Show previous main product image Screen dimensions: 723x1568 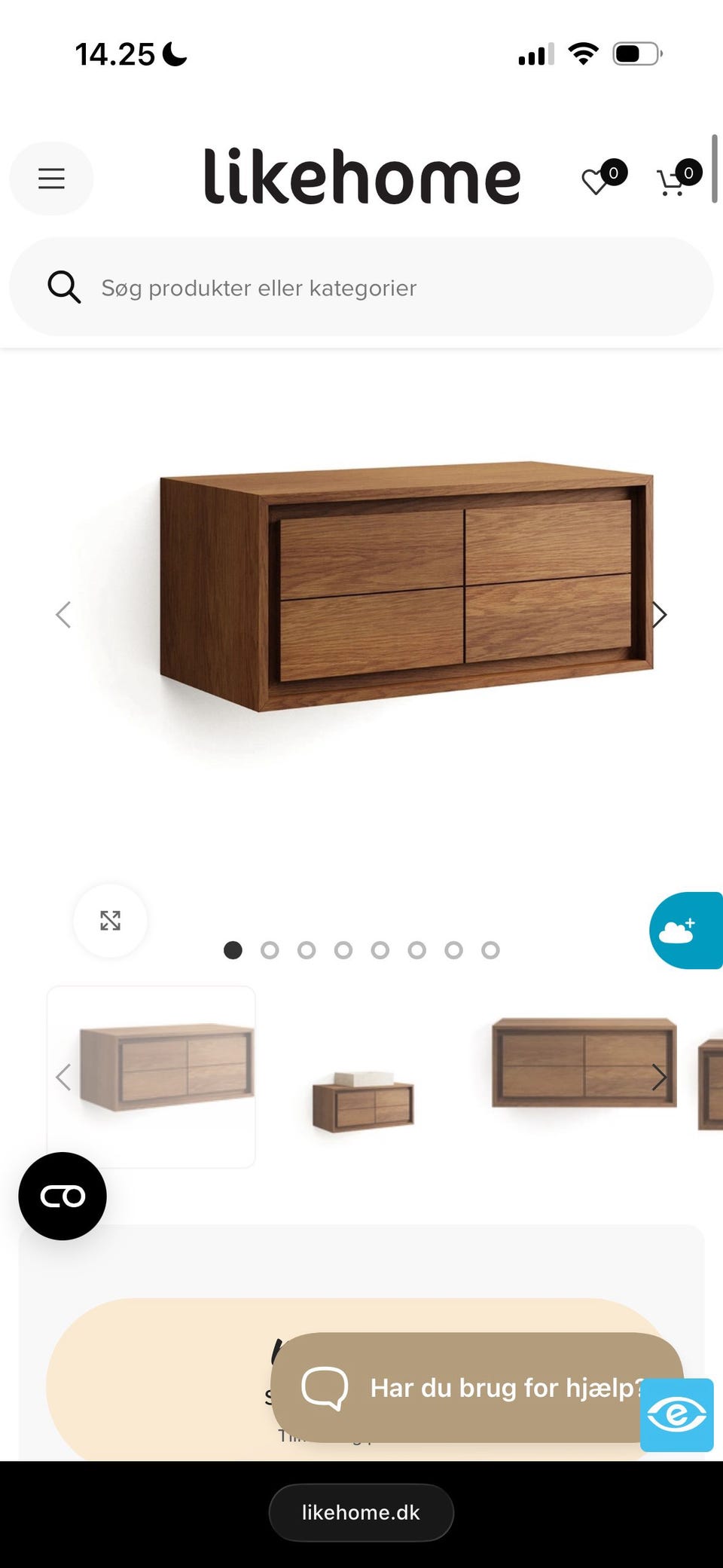tap(63, 615)
